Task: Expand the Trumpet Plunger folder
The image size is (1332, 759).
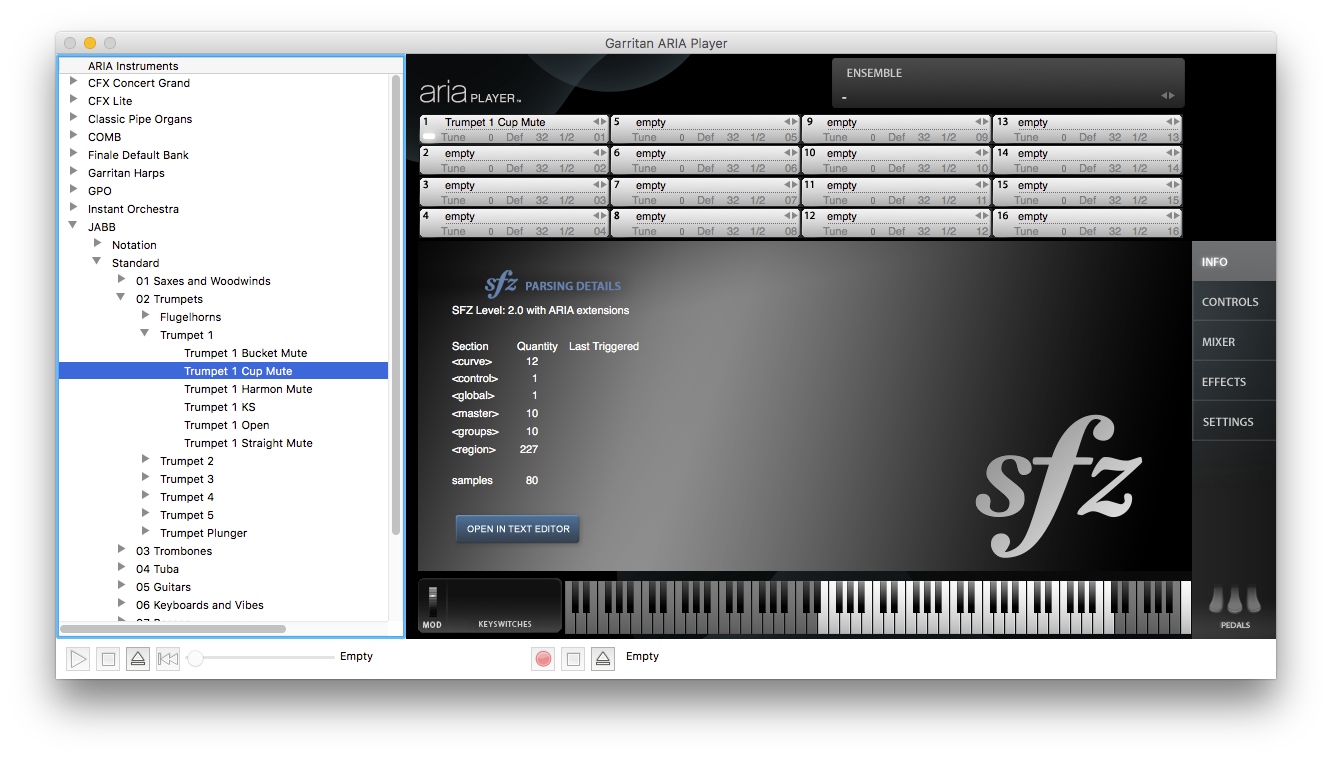Action: [146, 532]
